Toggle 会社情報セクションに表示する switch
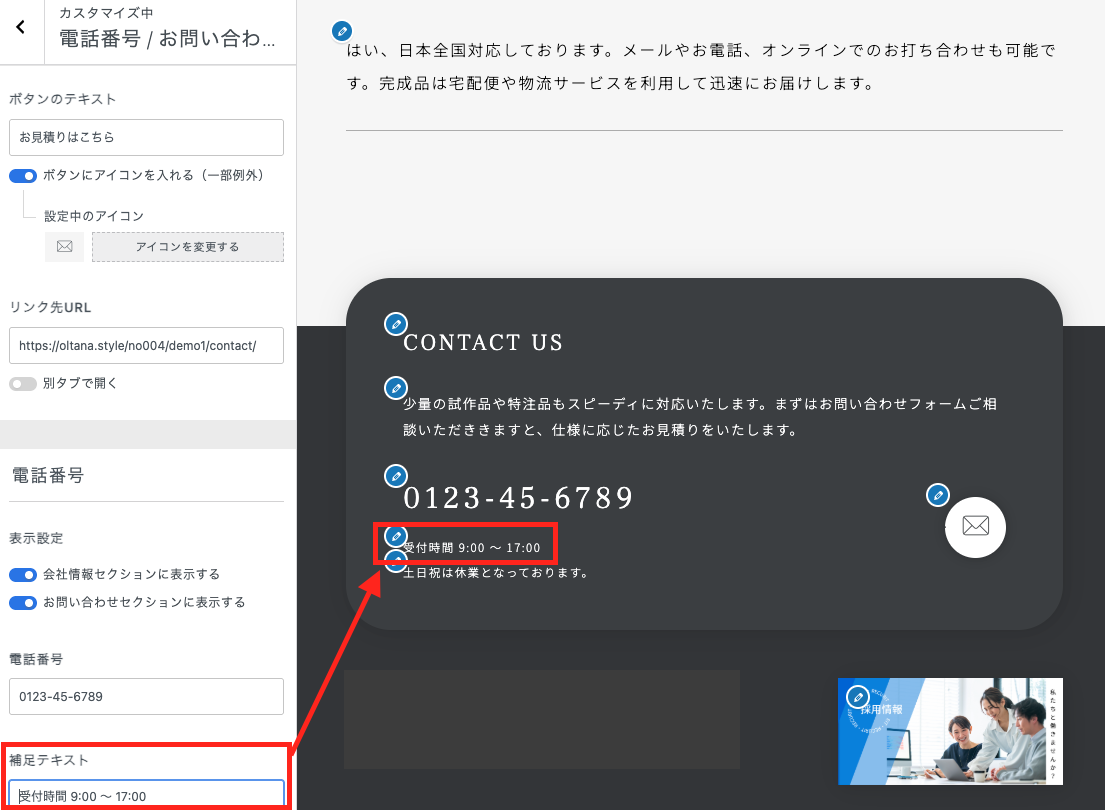 pos(23,575)
